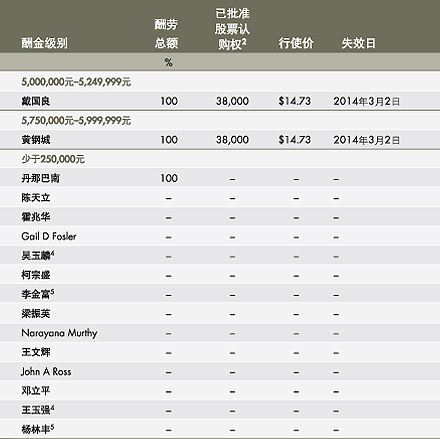Click the Gail D Fosler row
440x439 pixels.
220,236
